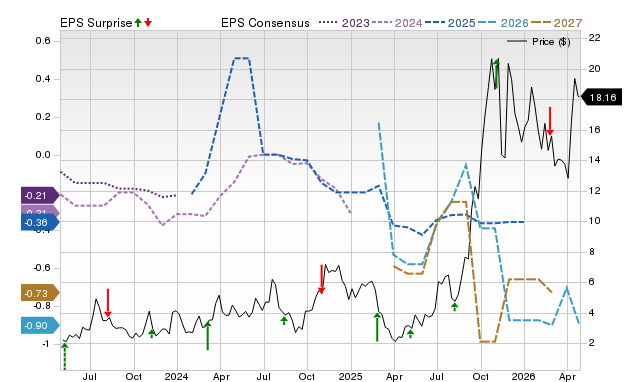Click the 0.0 EPS axis label
Image resolution: width=640 pixels, height=382 pixels.
click(43, 155)
